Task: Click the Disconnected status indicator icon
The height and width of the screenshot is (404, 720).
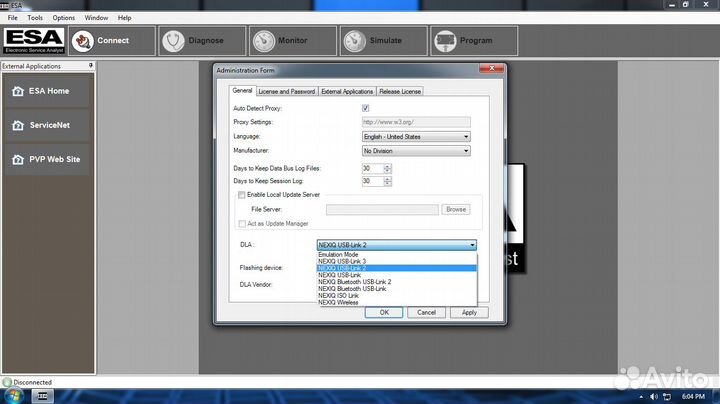Action: click(x=7, y=382)
